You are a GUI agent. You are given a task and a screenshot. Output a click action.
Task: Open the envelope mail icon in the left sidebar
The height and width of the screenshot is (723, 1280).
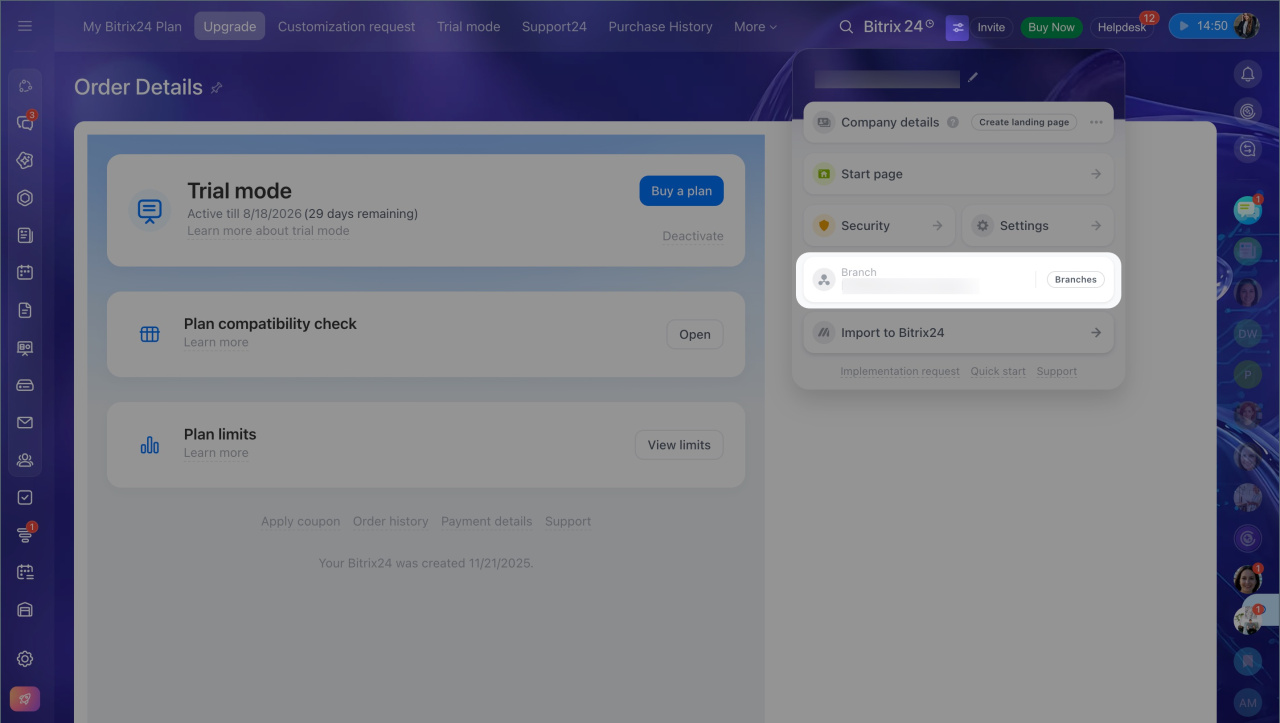[25, 423]
